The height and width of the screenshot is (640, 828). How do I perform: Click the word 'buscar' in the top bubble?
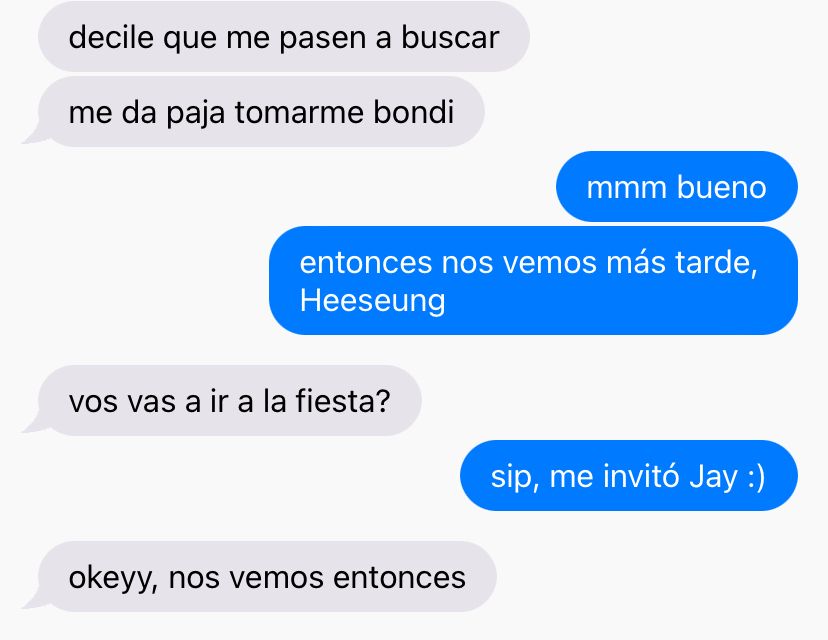(x=450, y=37)
